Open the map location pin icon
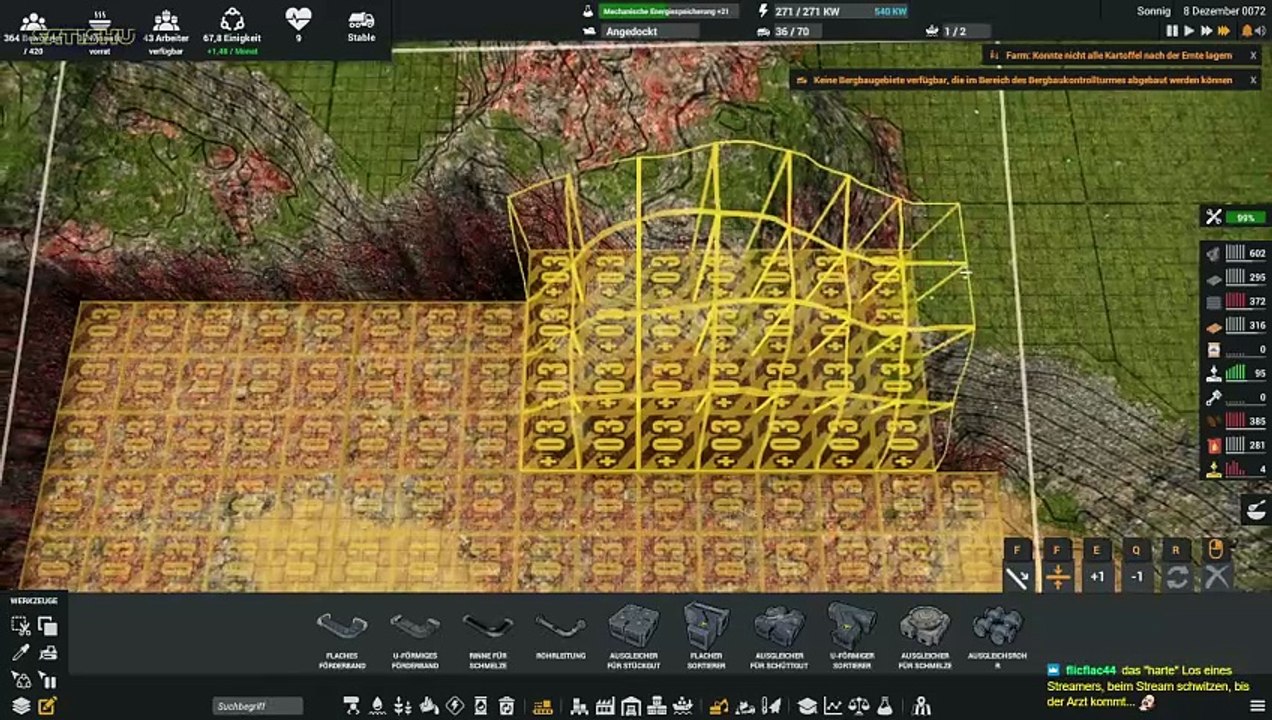 pyautogui.click(x=922, y=706)
